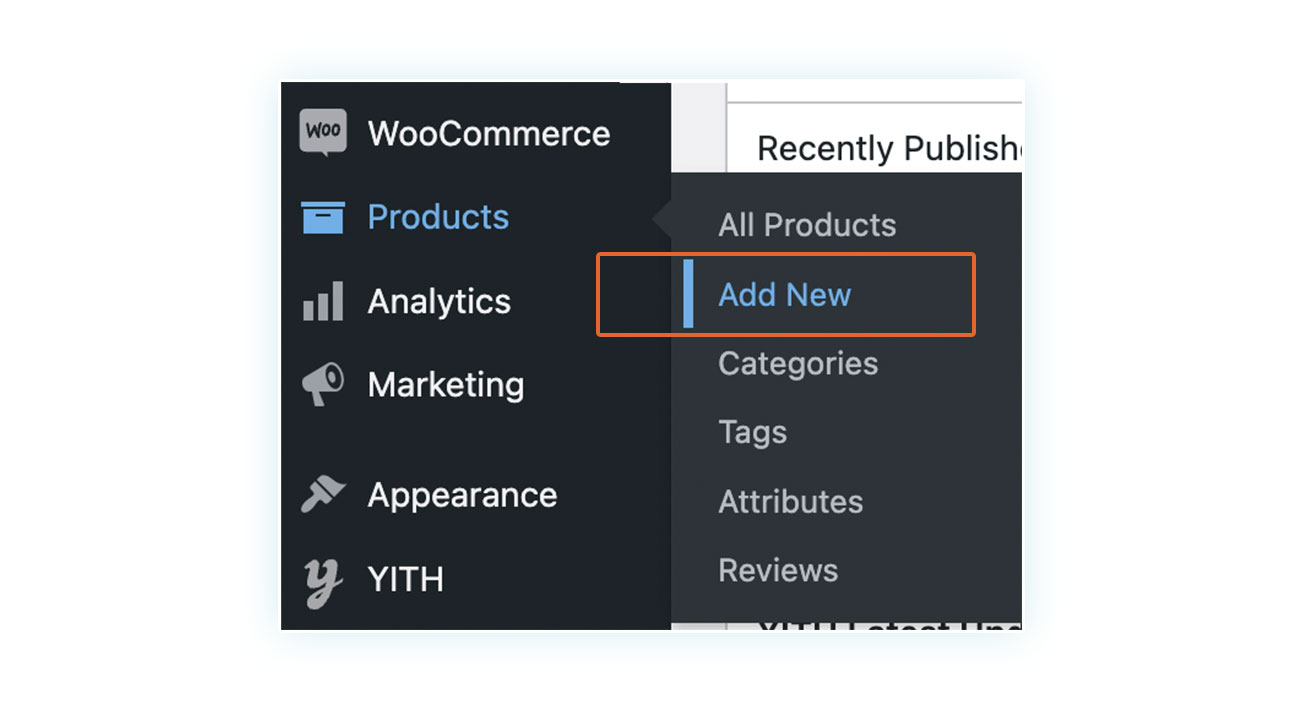Open Reviews from the Products submenu
1300x716 pixels.
tap(778, 570)
